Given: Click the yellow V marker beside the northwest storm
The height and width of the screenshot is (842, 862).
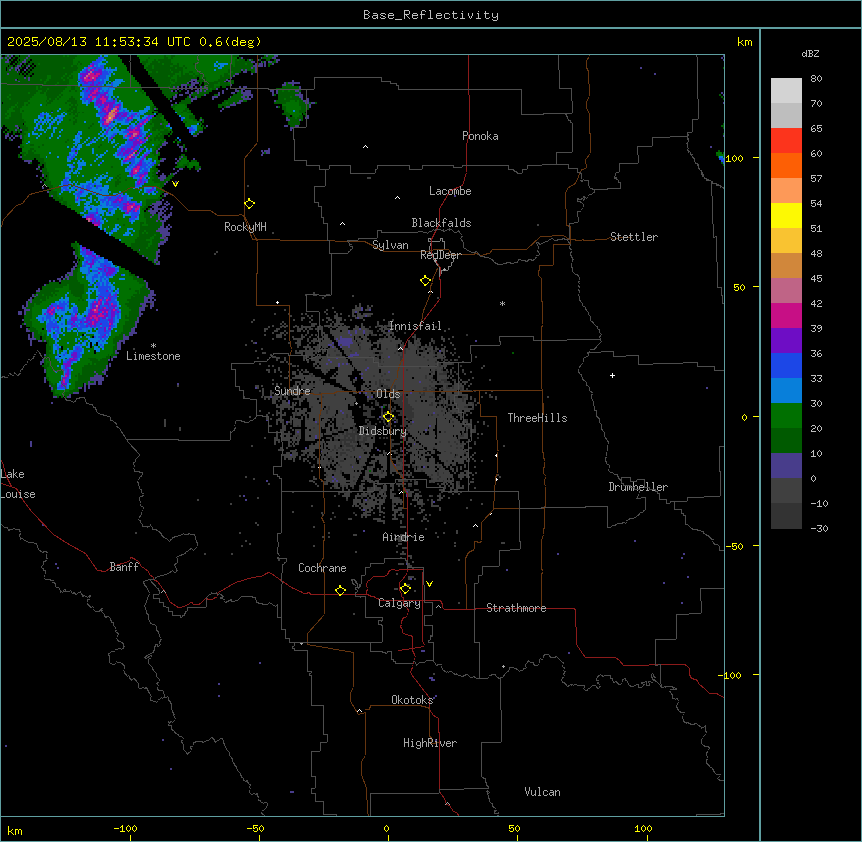Looking at the screenshot, I should click(x=175, y=184).
